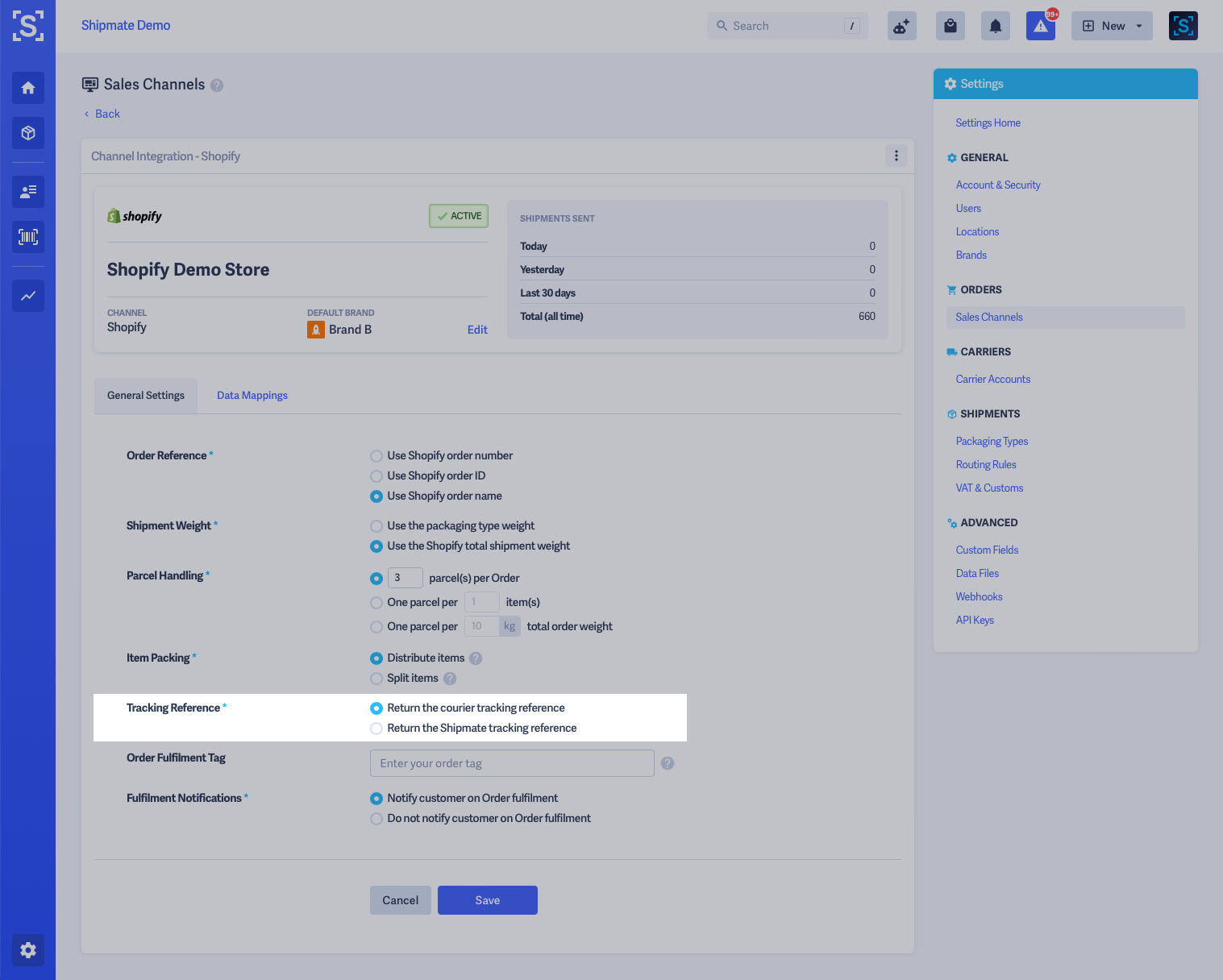Viewport: 1223px width, 980px height.
Task: Click the kg unit selector in Parcel Handling
Action: (x=510, y=625)
